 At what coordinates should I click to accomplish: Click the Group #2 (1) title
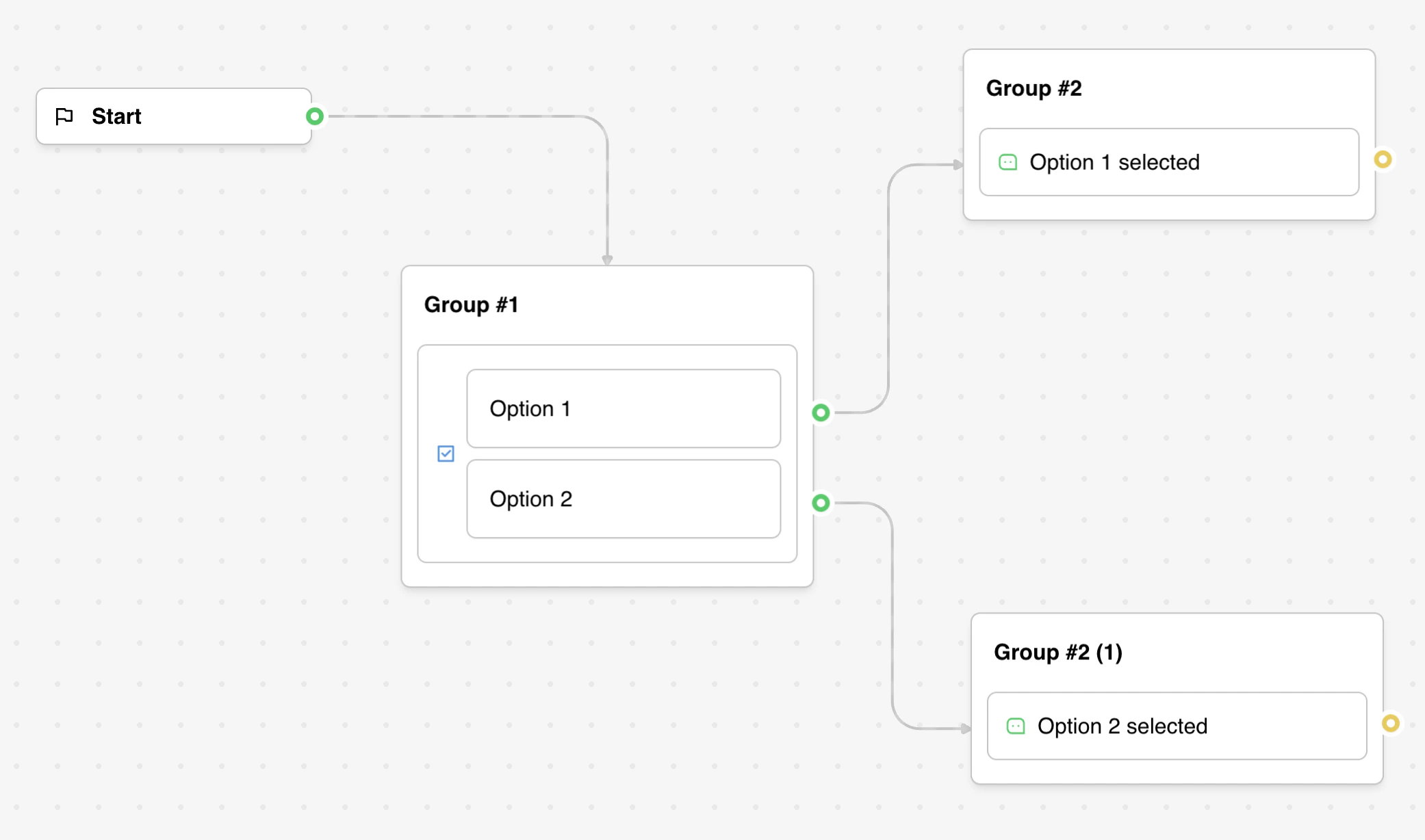[x=1058, y=652]
